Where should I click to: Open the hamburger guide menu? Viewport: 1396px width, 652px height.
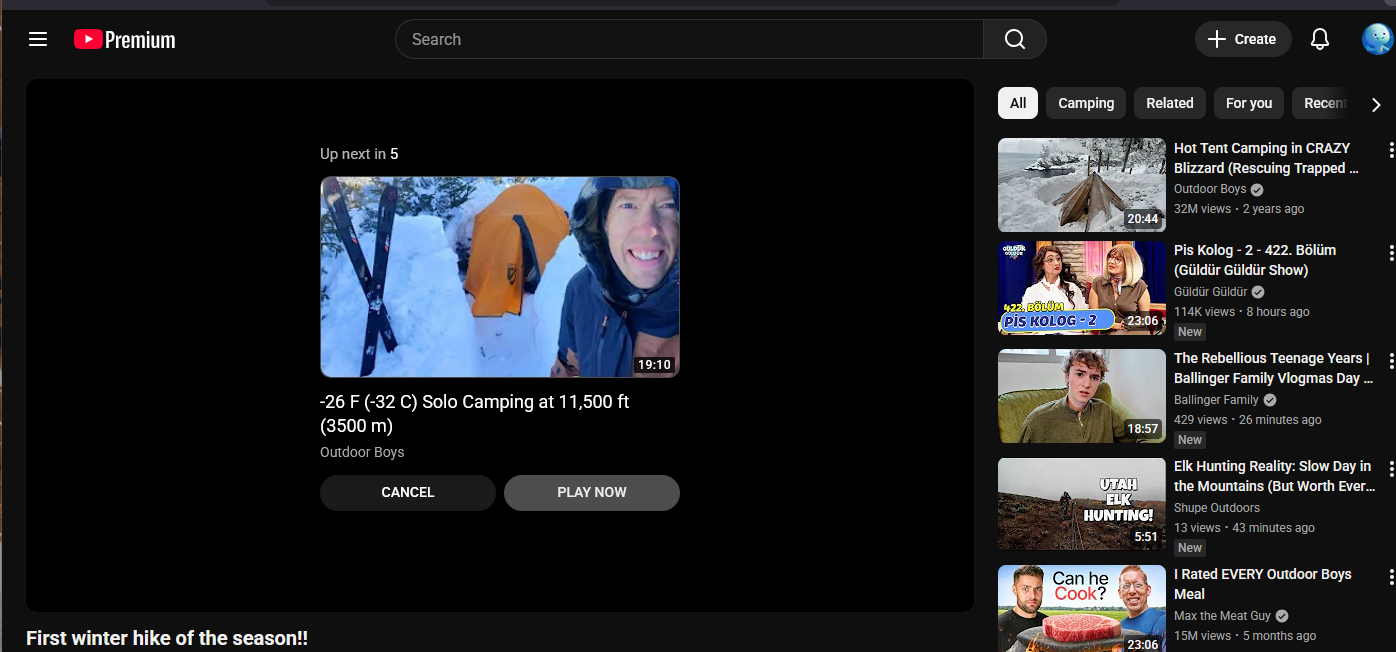click(38, 39)
